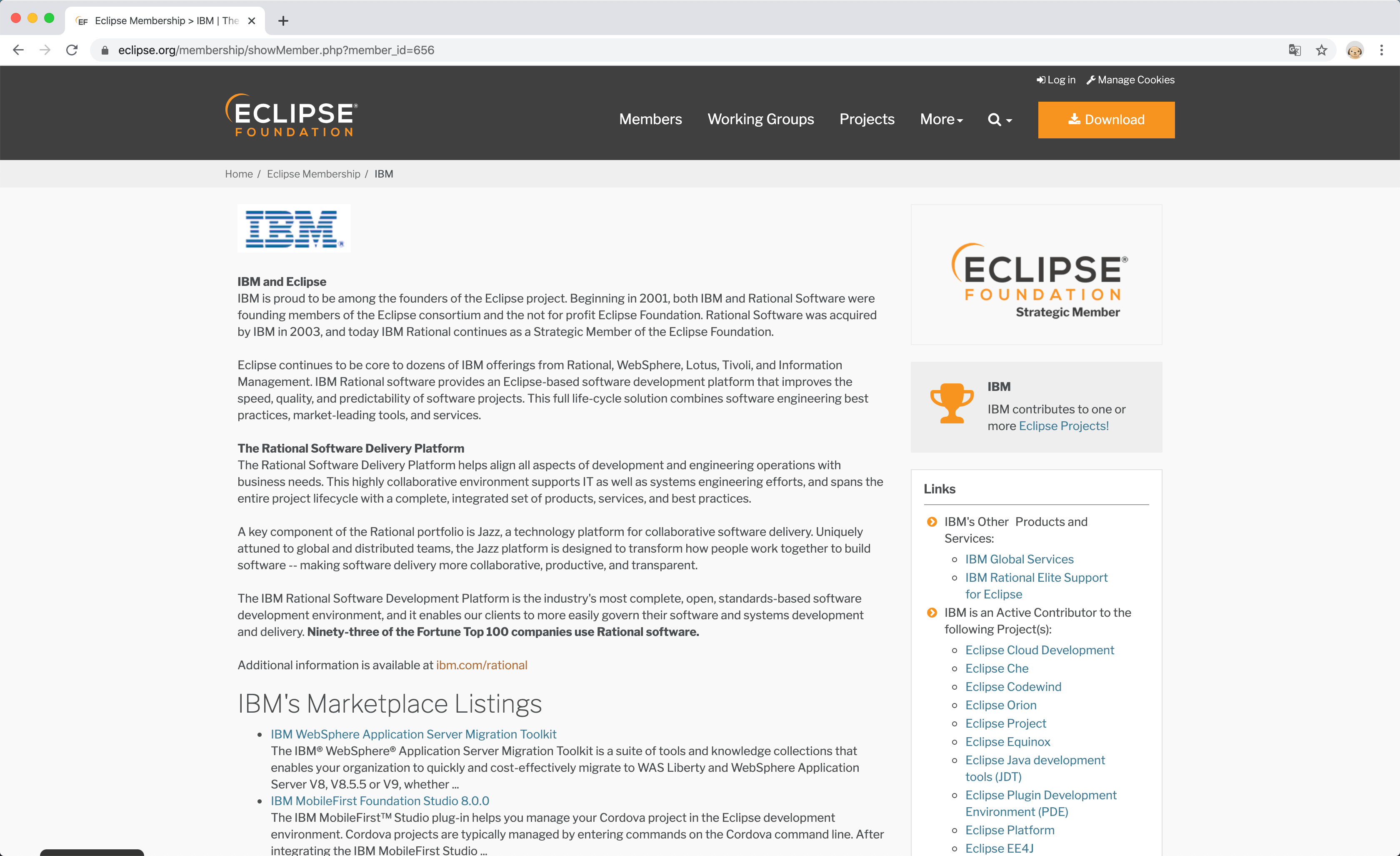Screen dimensions: 1400x856
Task: Open the Eclipse EE4J link
Action: point(1000,848)
